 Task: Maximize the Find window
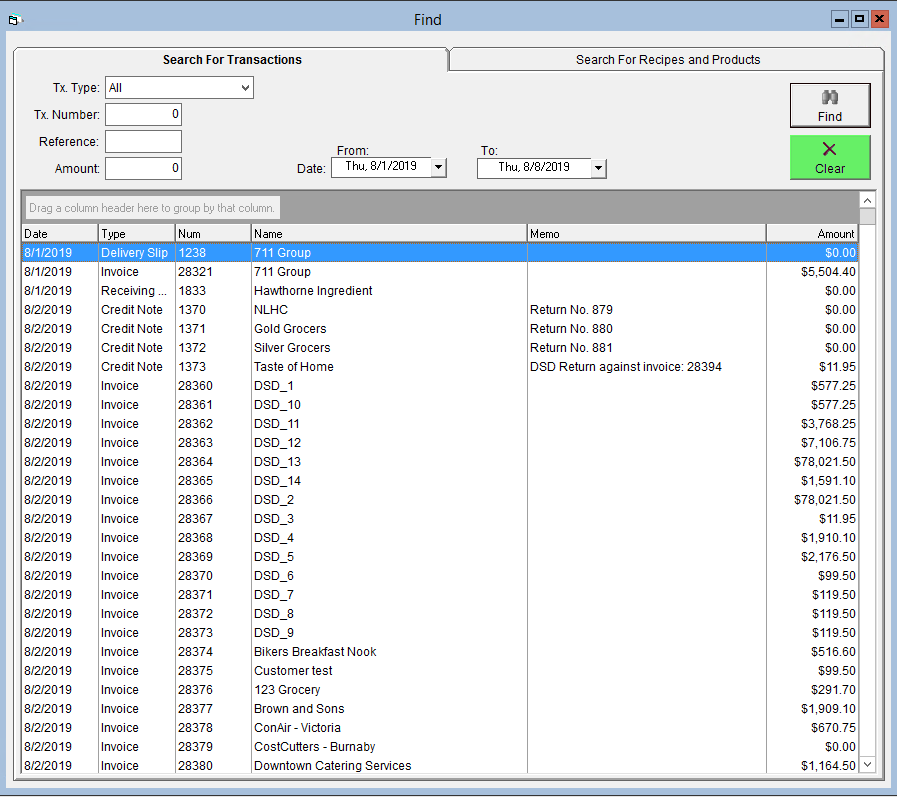click(859, 19)
